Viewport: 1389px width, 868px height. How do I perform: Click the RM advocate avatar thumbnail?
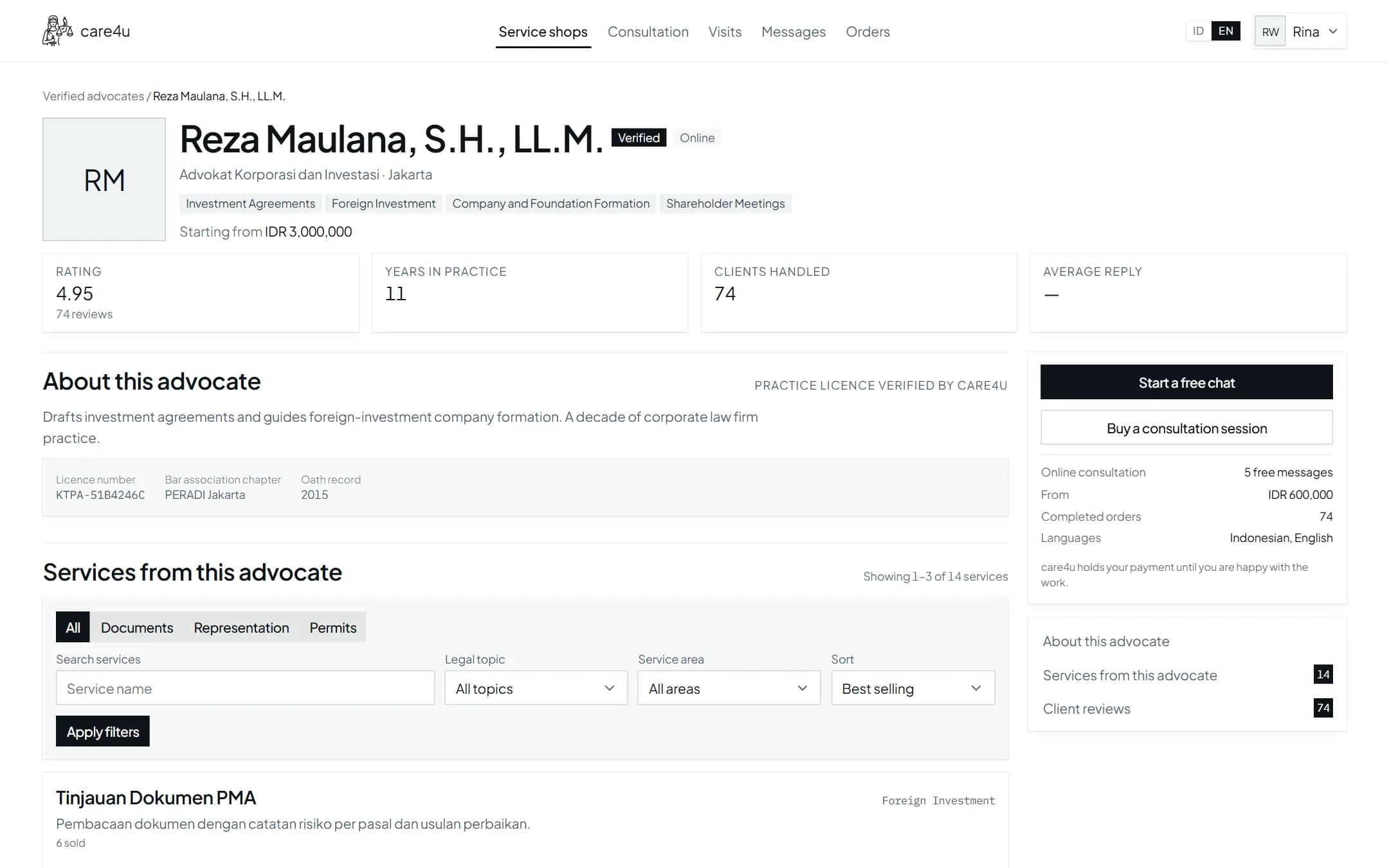[x=104, y=179]
